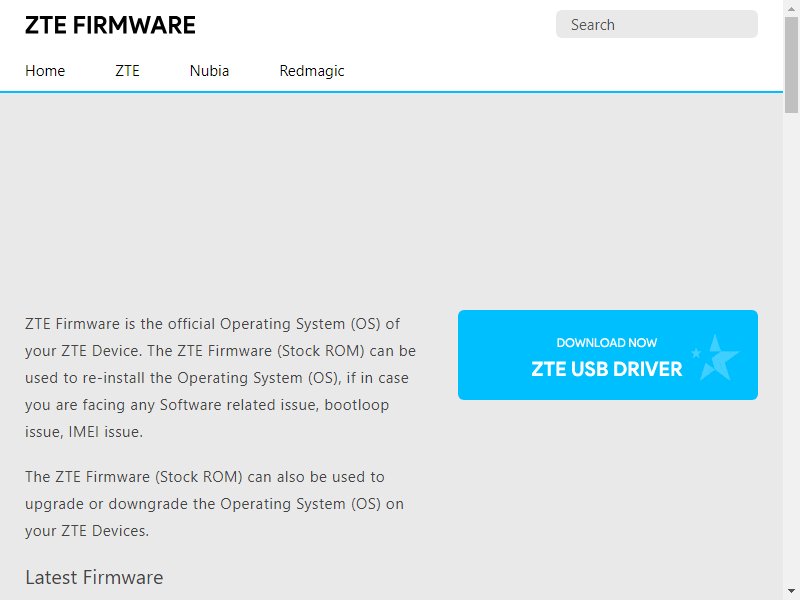Click the Download Now ZTE USB Driver banner

[x=608, y=355]
